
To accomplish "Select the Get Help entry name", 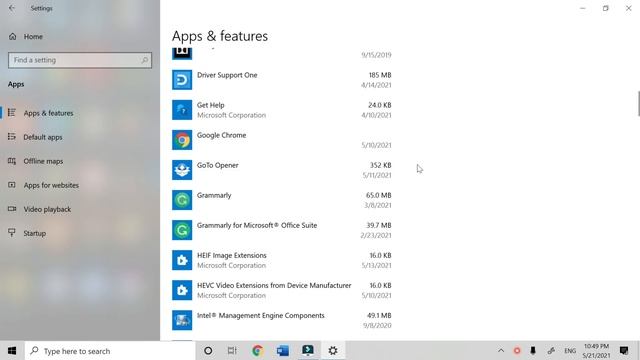I will click(211, 105).
